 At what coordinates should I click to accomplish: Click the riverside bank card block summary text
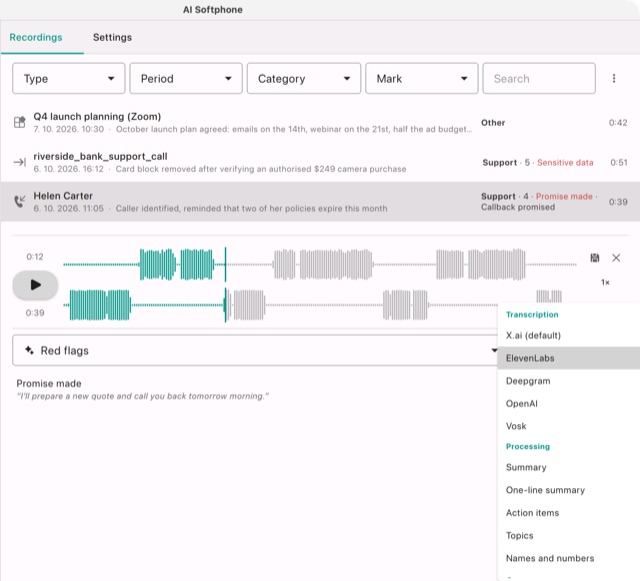pos(261,169)
